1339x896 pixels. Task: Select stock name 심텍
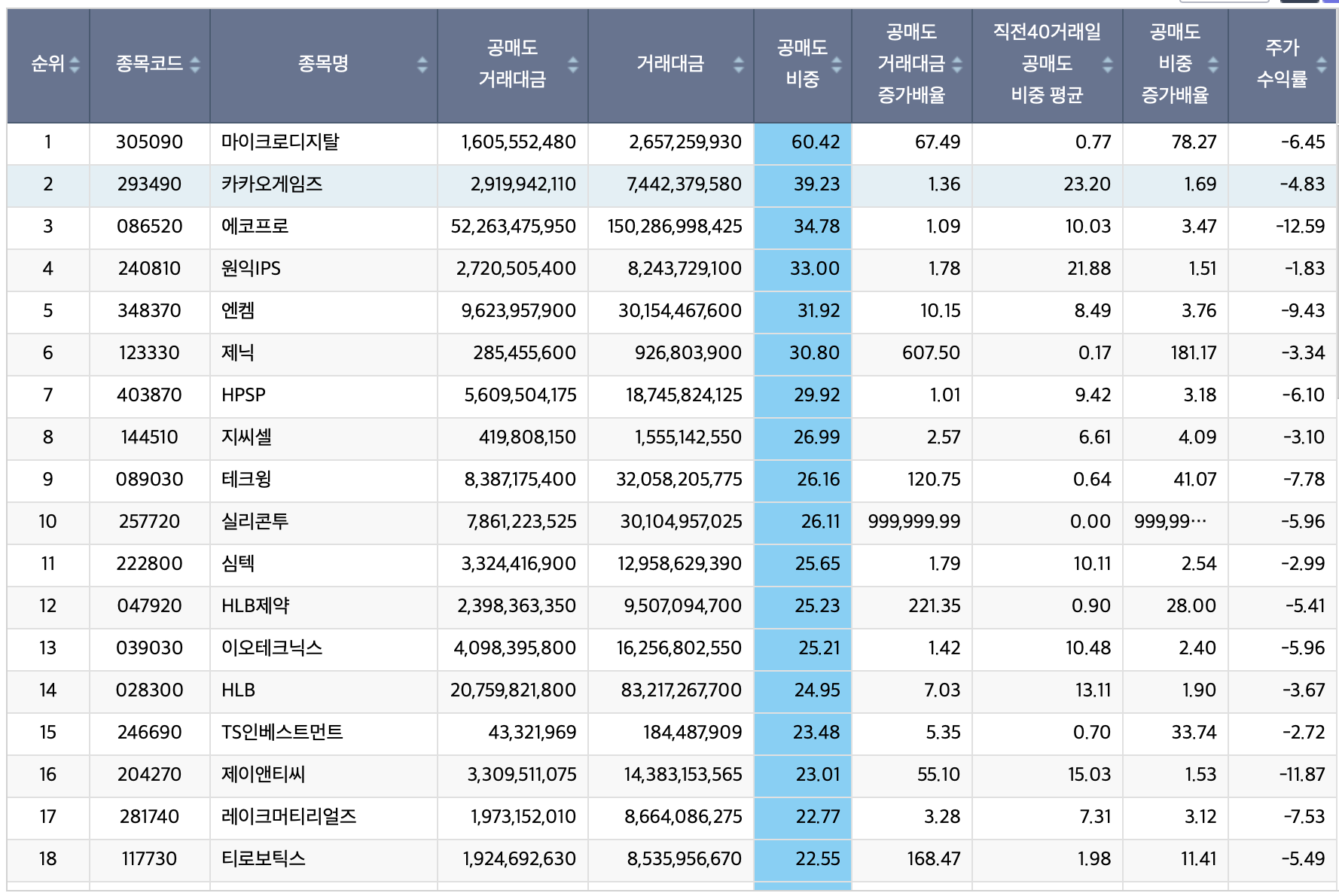point(238,563)
